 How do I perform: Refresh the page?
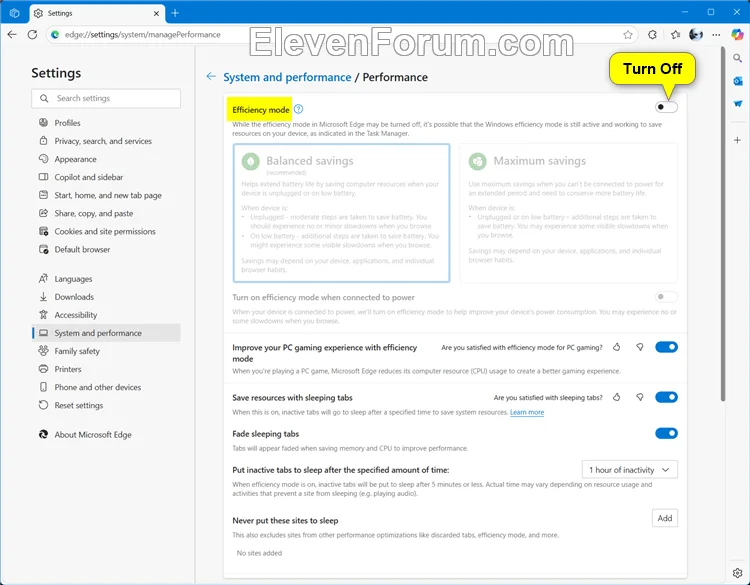[x=33, y=34]
